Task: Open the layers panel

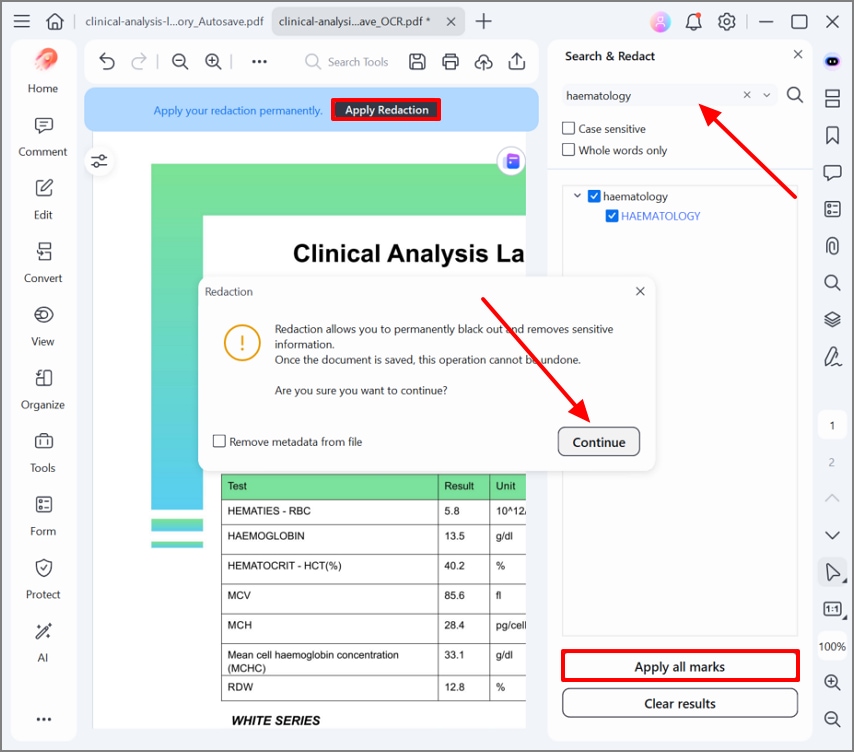Action: [832, 319]
